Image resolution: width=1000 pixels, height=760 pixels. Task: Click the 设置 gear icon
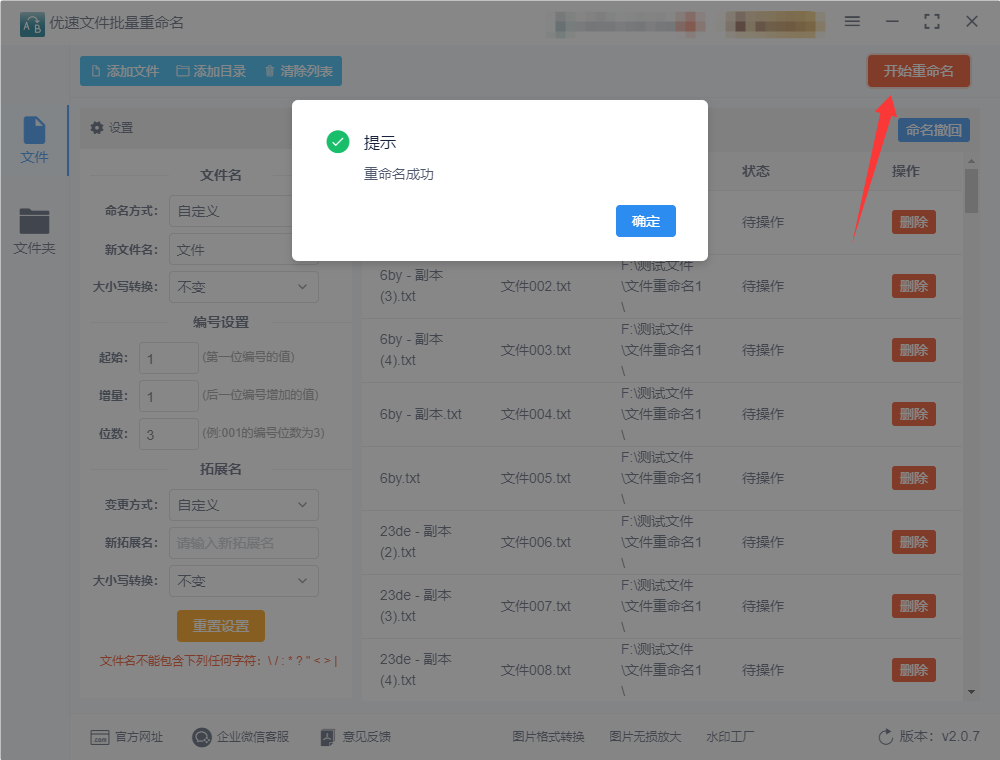pyautogui.click(x=97, y=128)
